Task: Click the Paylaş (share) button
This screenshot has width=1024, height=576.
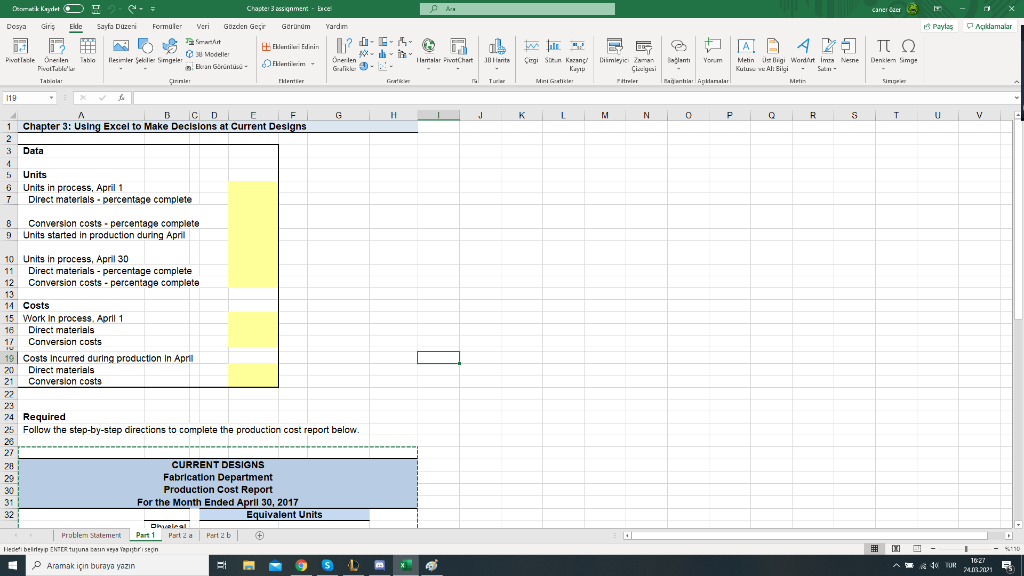Action: tap(938, 27)
